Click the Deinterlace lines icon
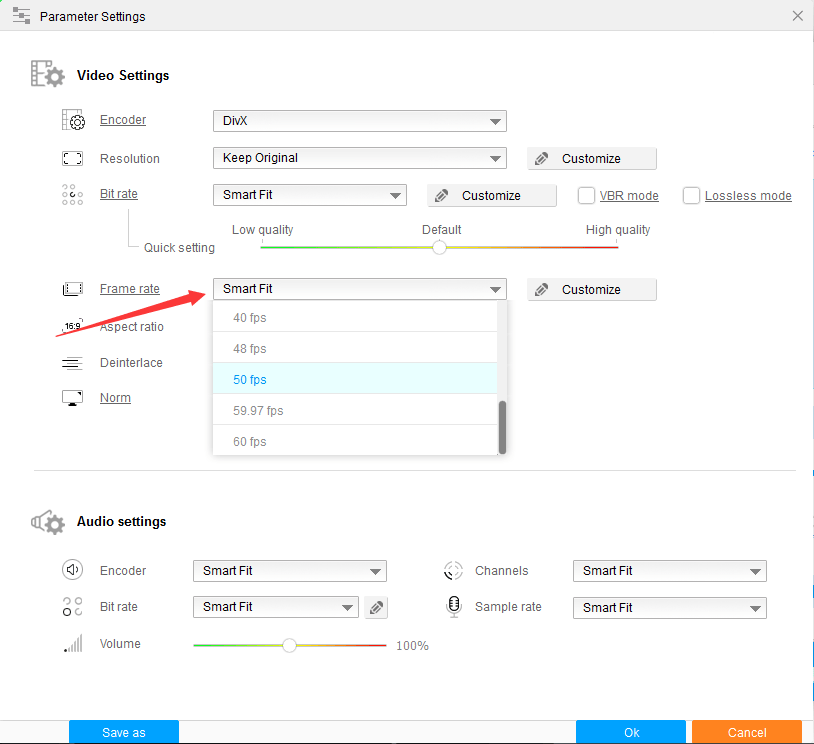 pyautogui.click(x=72, y=363)
